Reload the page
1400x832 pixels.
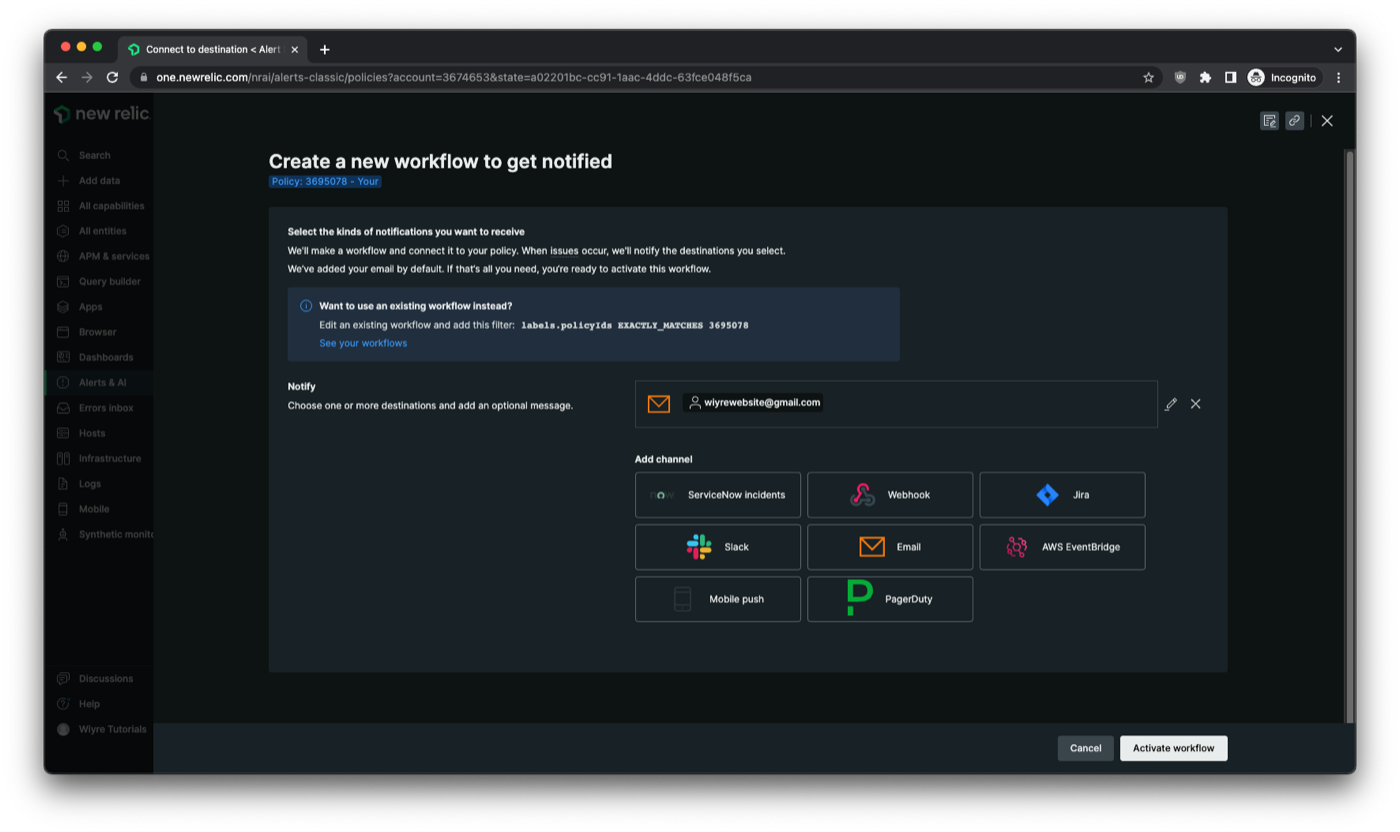[x=112, y=77]
